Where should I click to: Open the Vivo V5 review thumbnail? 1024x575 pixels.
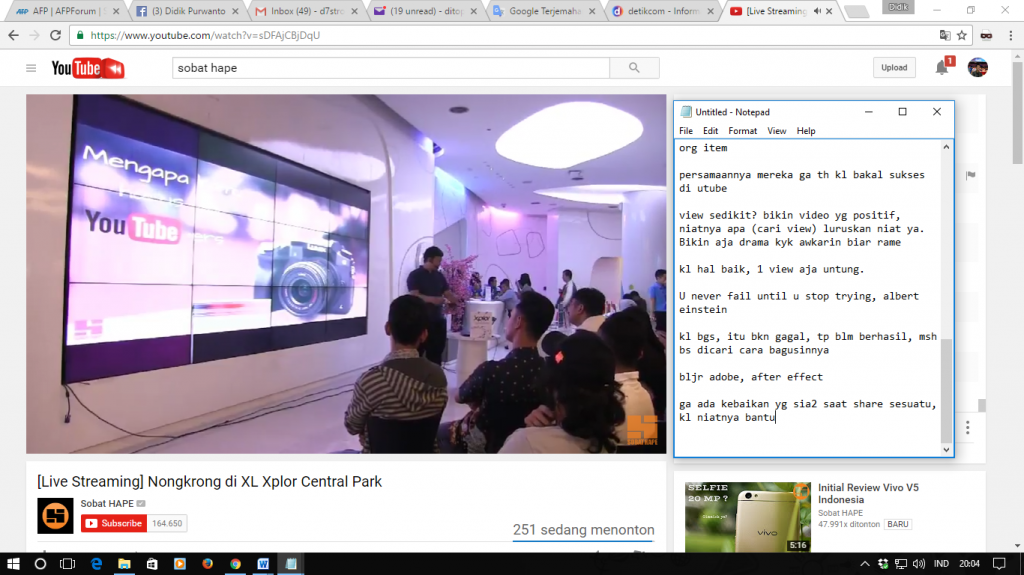[x=748, y=517]
